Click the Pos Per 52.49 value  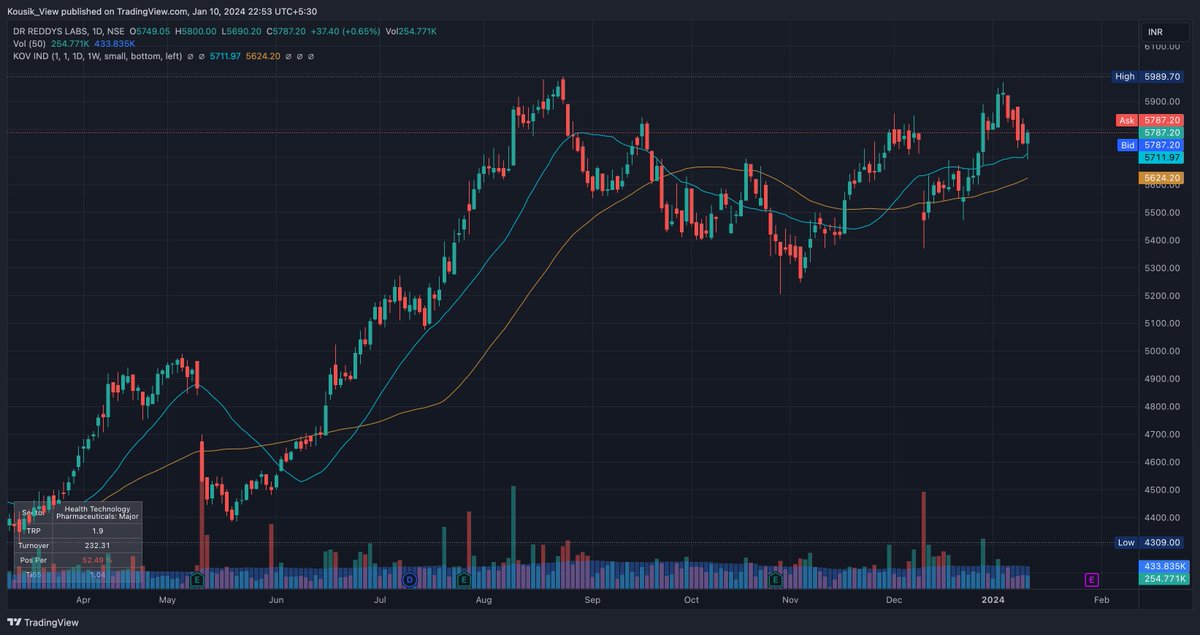[97, 560]
